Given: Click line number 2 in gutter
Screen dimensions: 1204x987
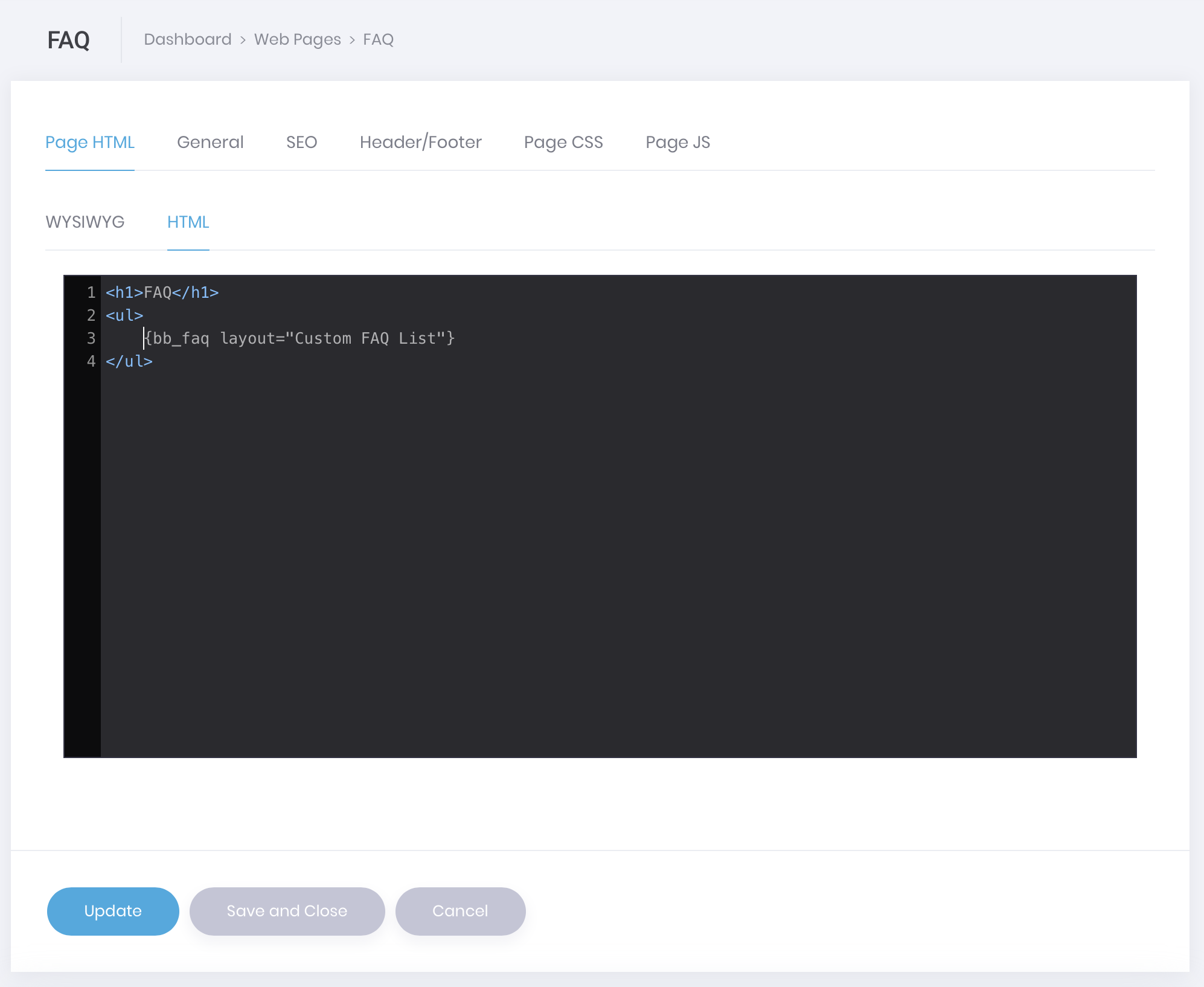Looking at the screenshot, I should pyautogui.click(x=91, y=315).
